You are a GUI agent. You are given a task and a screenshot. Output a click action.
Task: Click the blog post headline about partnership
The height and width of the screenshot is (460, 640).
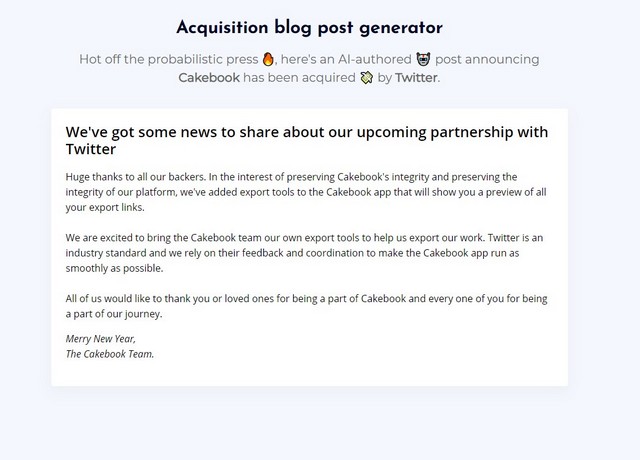307,140
